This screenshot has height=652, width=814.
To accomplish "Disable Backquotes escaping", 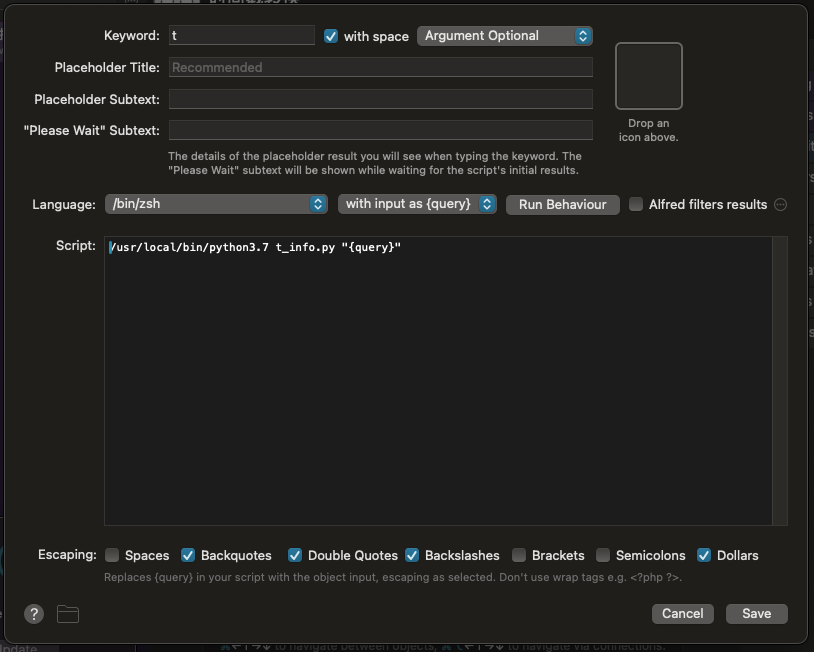I will coord(188,555).
